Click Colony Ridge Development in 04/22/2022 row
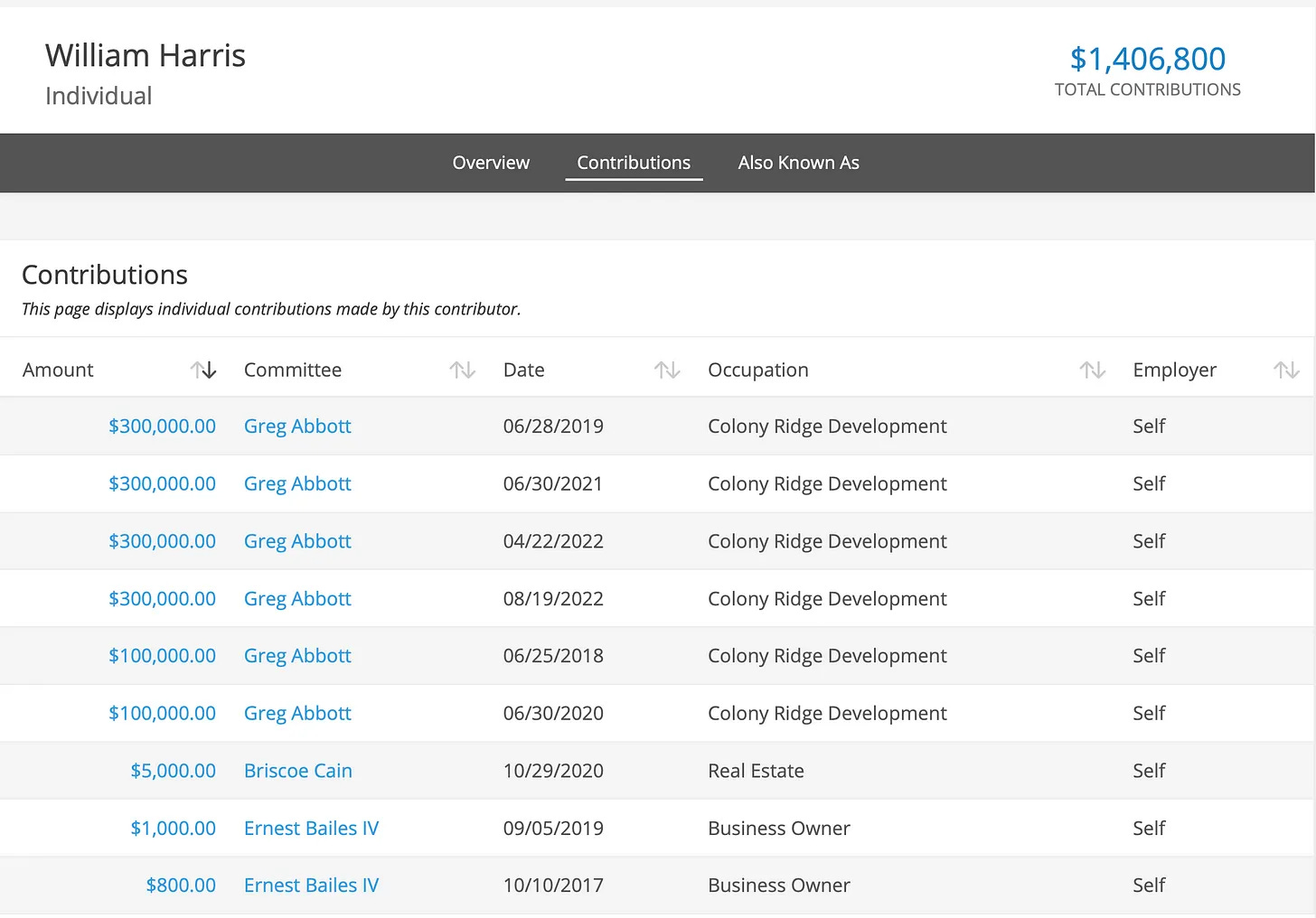The image size is (1316, 918). (827, 541)
